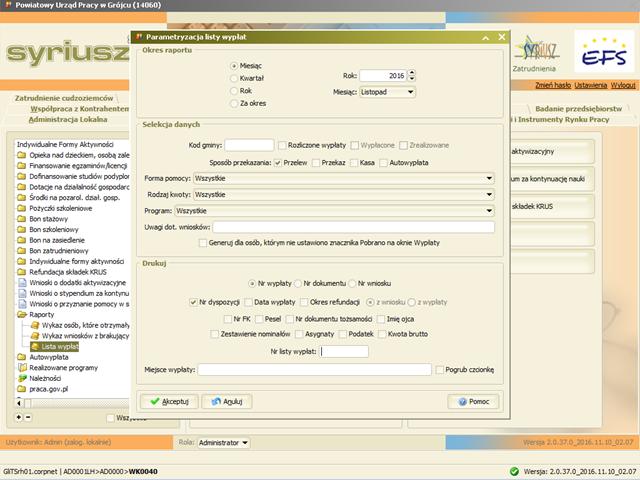Click the document icon beside Wnioski o przyznanie pomocy
Screen dimensions: 640x480
[x=22, y=304]
